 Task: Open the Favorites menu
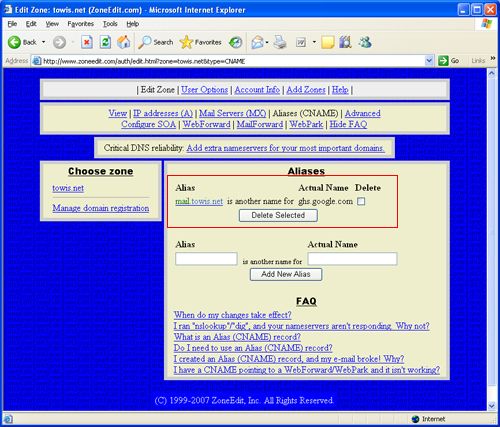click(x=80, y=24)
